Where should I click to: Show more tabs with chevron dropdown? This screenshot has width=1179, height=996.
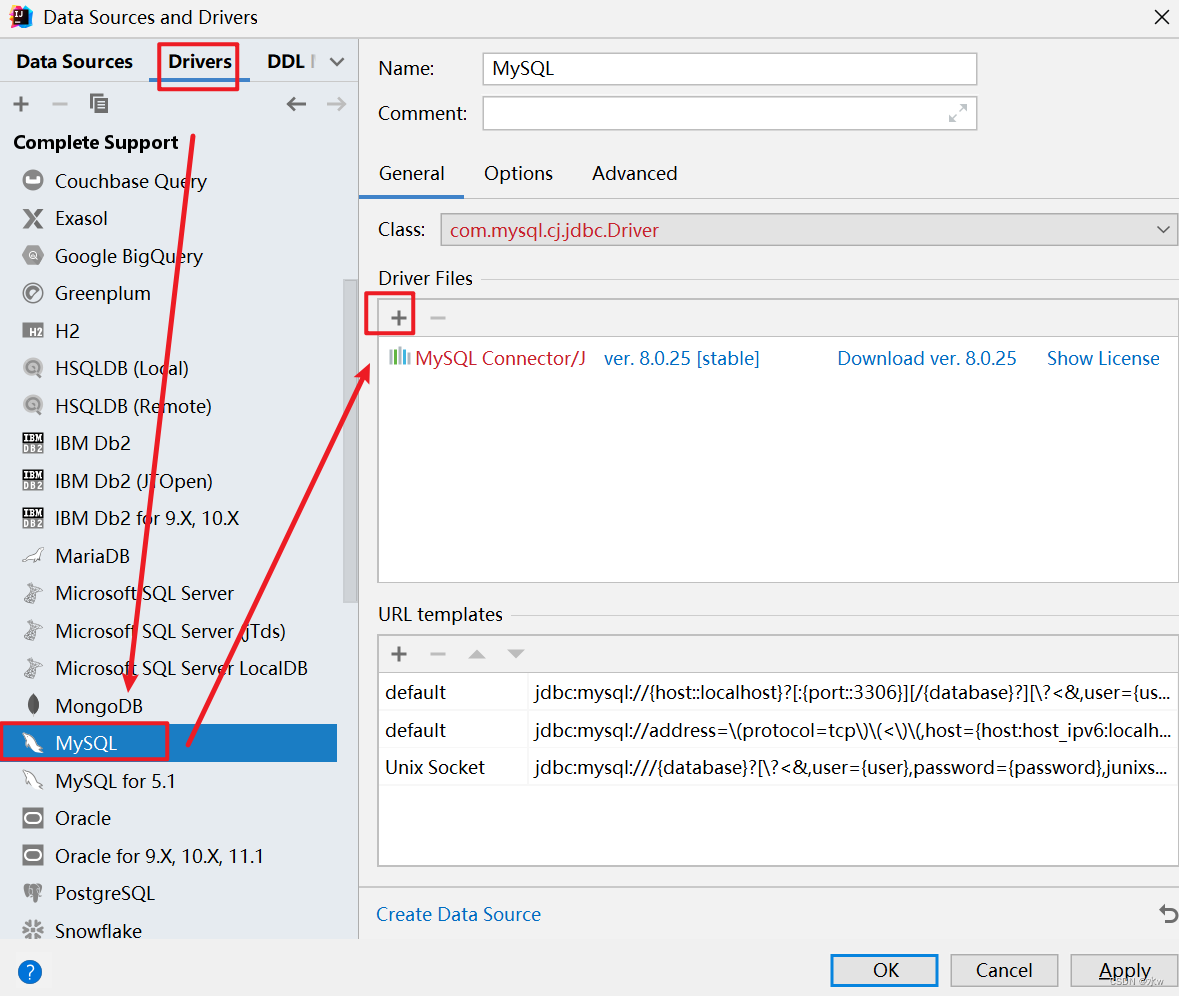337,62
